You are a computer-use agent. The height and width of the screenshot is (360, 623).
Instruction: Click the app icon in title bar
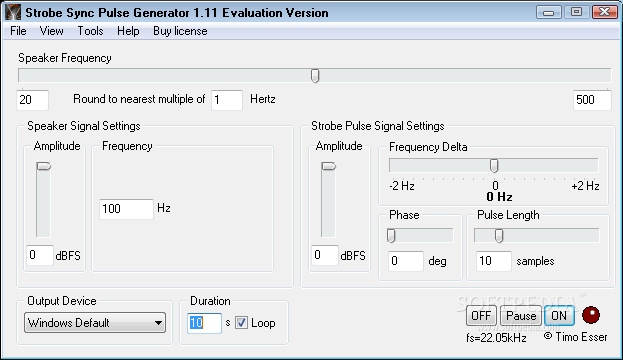coord(13,13)
